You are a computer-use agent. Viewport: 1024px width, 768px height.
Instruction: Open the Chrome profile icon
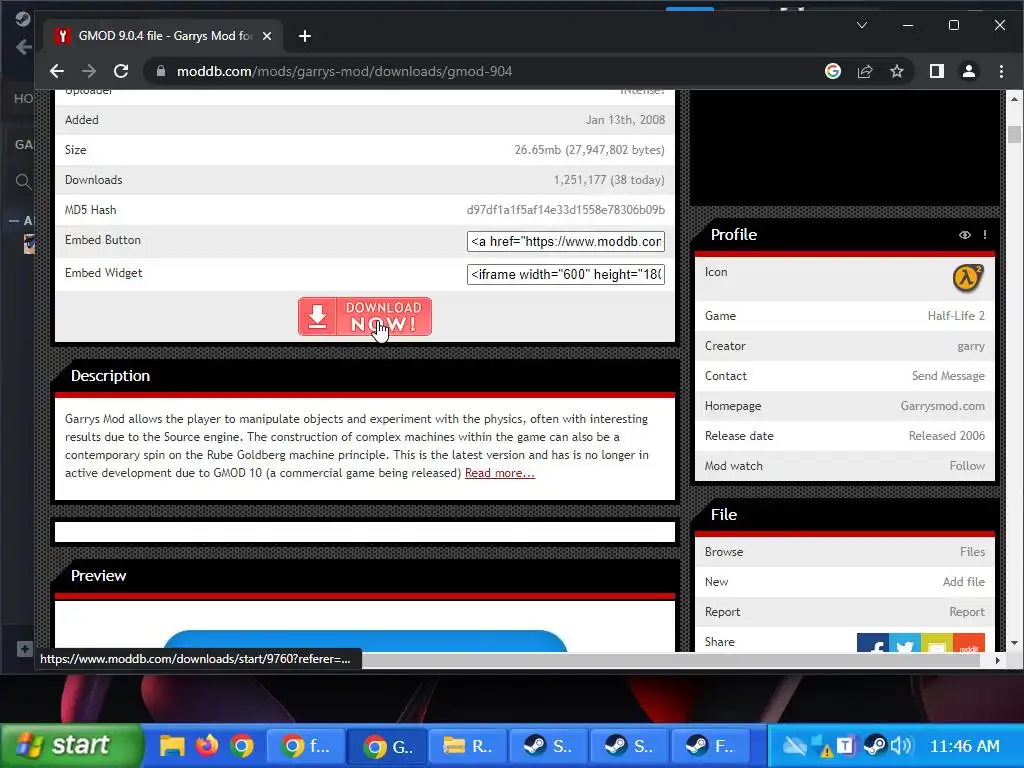click(x=968, y=71)
